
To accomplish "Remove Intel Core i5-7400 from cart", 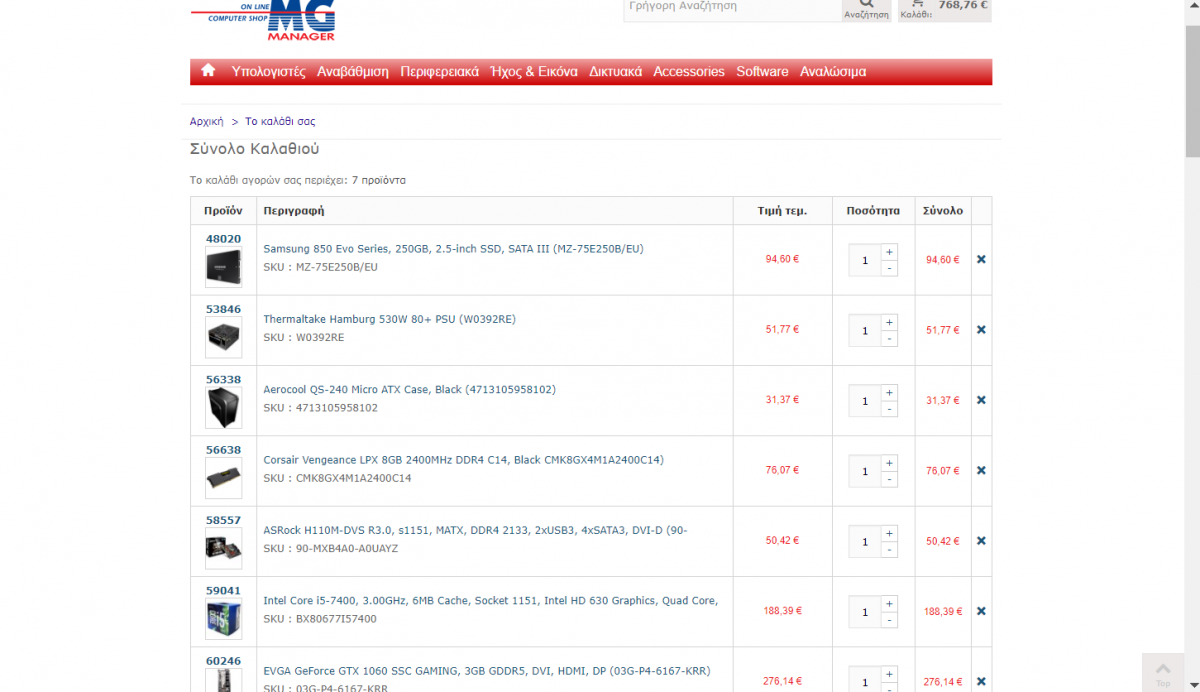I will (981, 611).
